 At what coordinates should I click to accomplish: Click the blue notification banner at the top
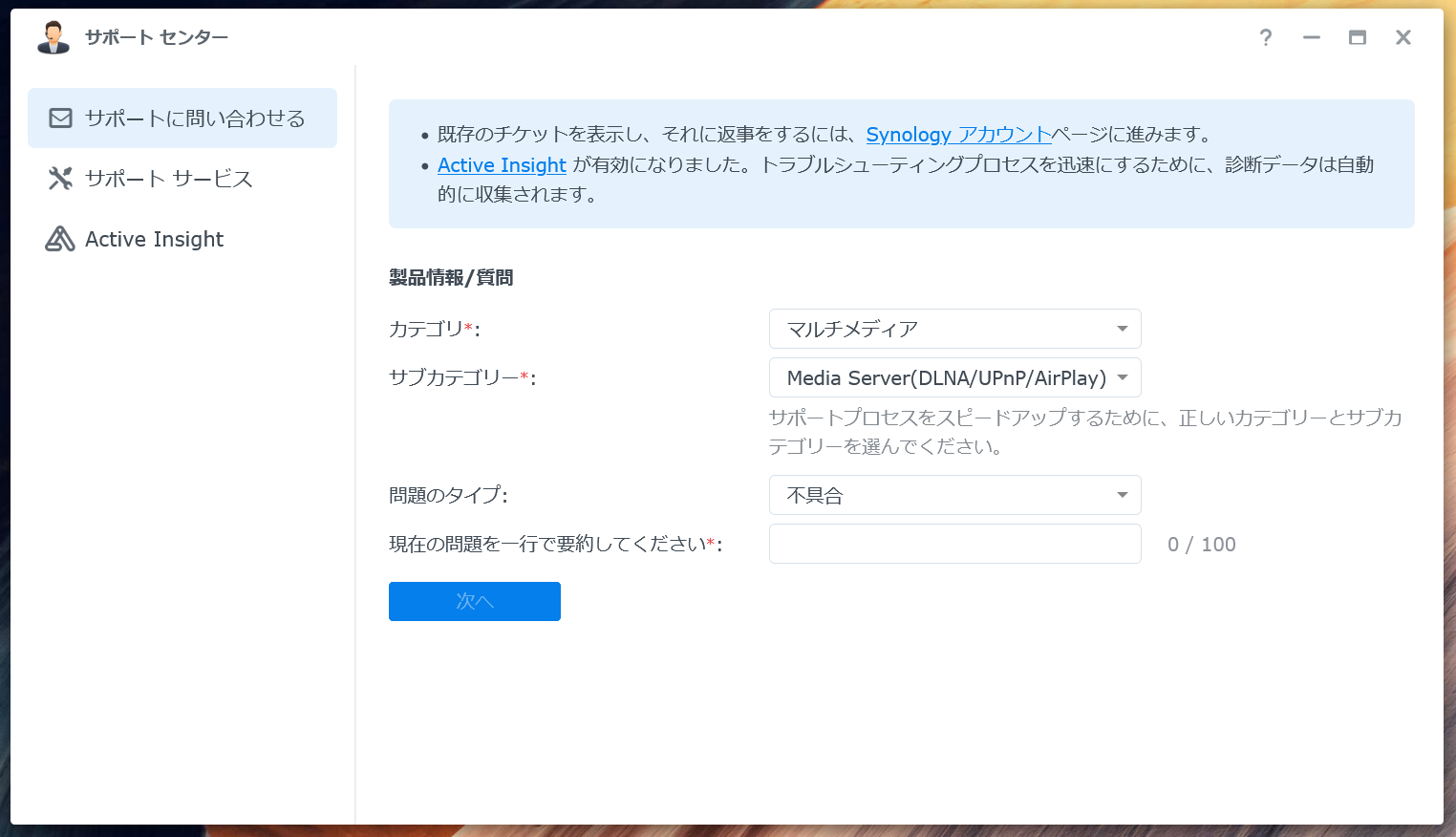(x=901, y=163)
